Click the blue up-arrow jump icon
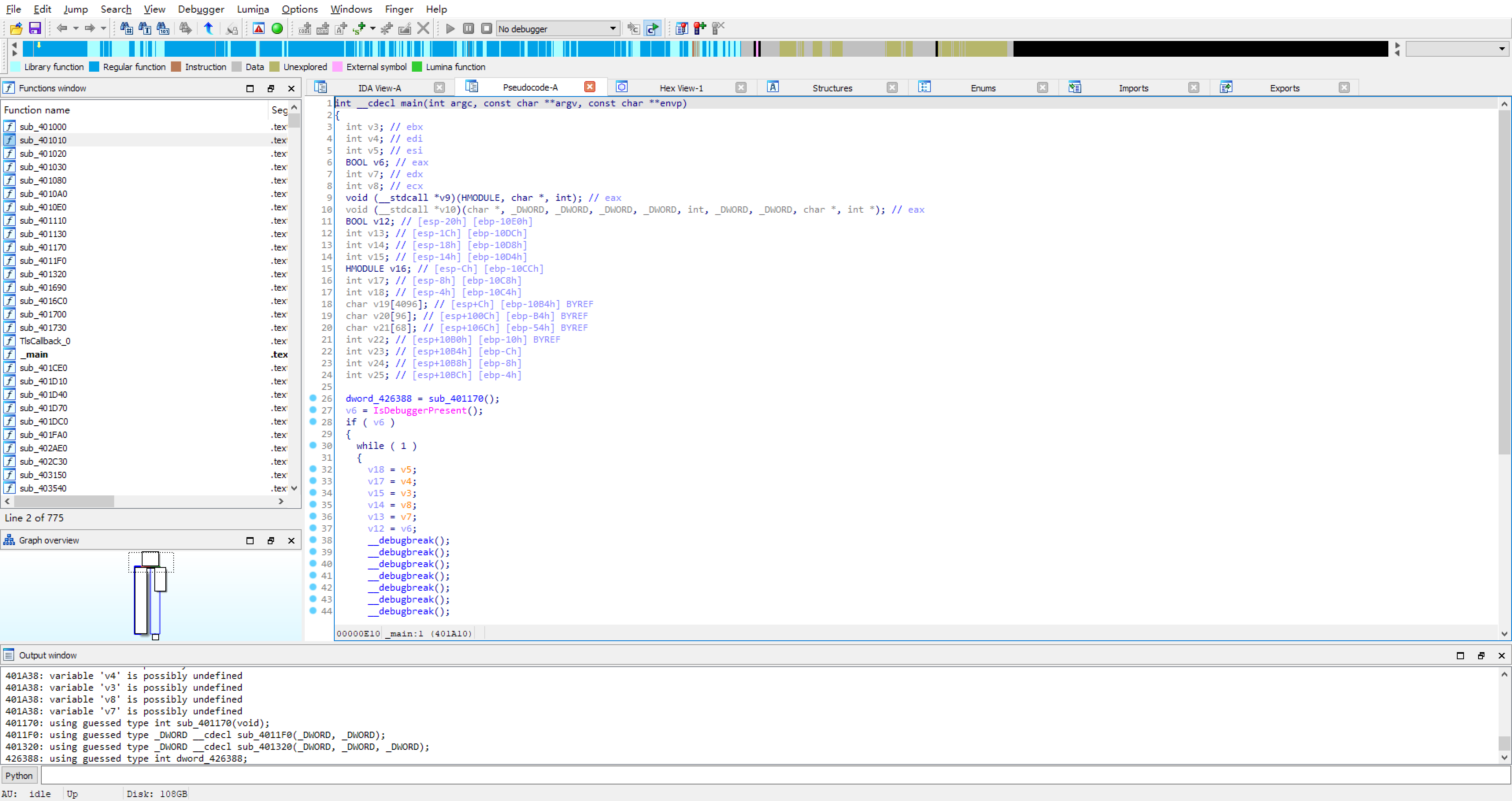Image resolution: width=1512 pixels, height=801 pixels. [x=208, y=28]
